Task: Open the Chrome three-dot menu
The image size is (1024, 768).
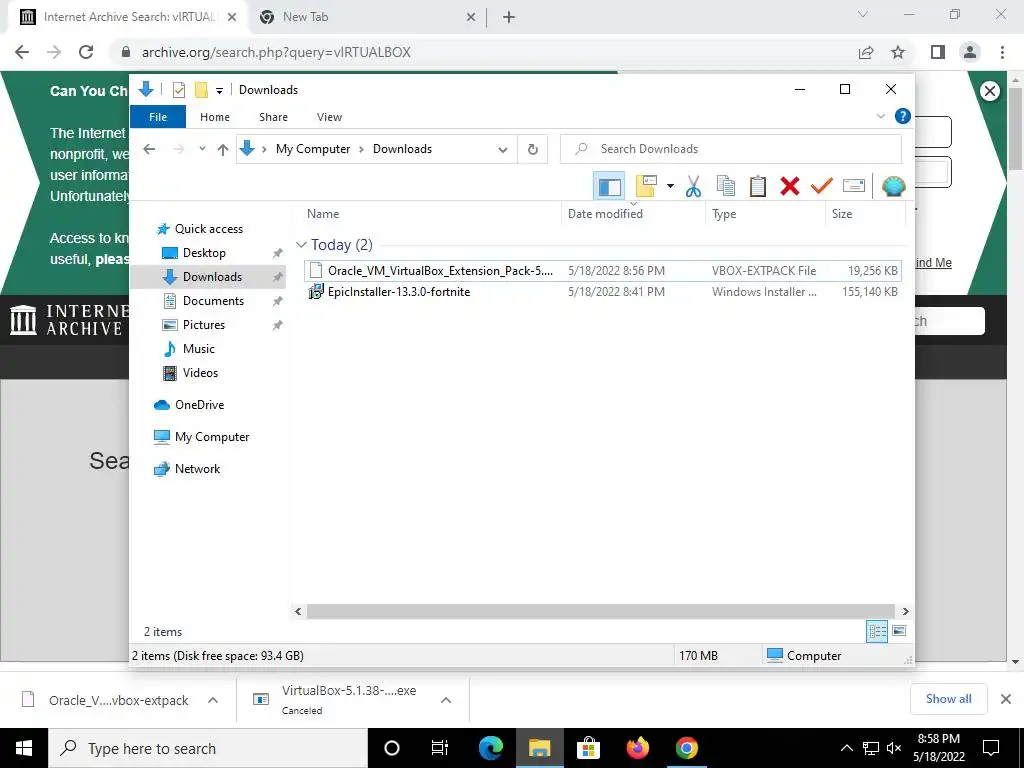Action: (1002, 52)
